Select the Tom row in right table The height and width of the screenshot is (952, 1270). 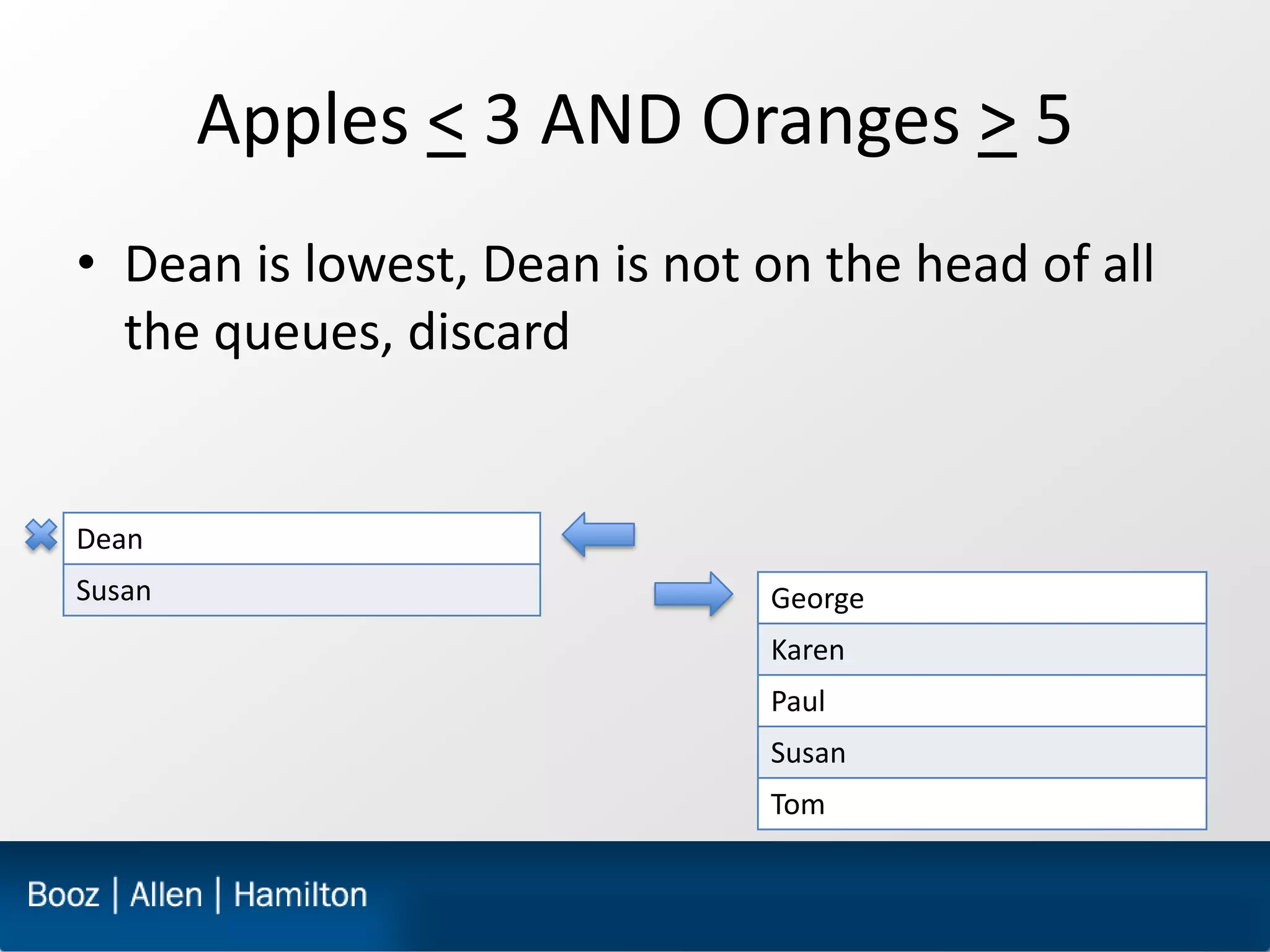point(982,804)
